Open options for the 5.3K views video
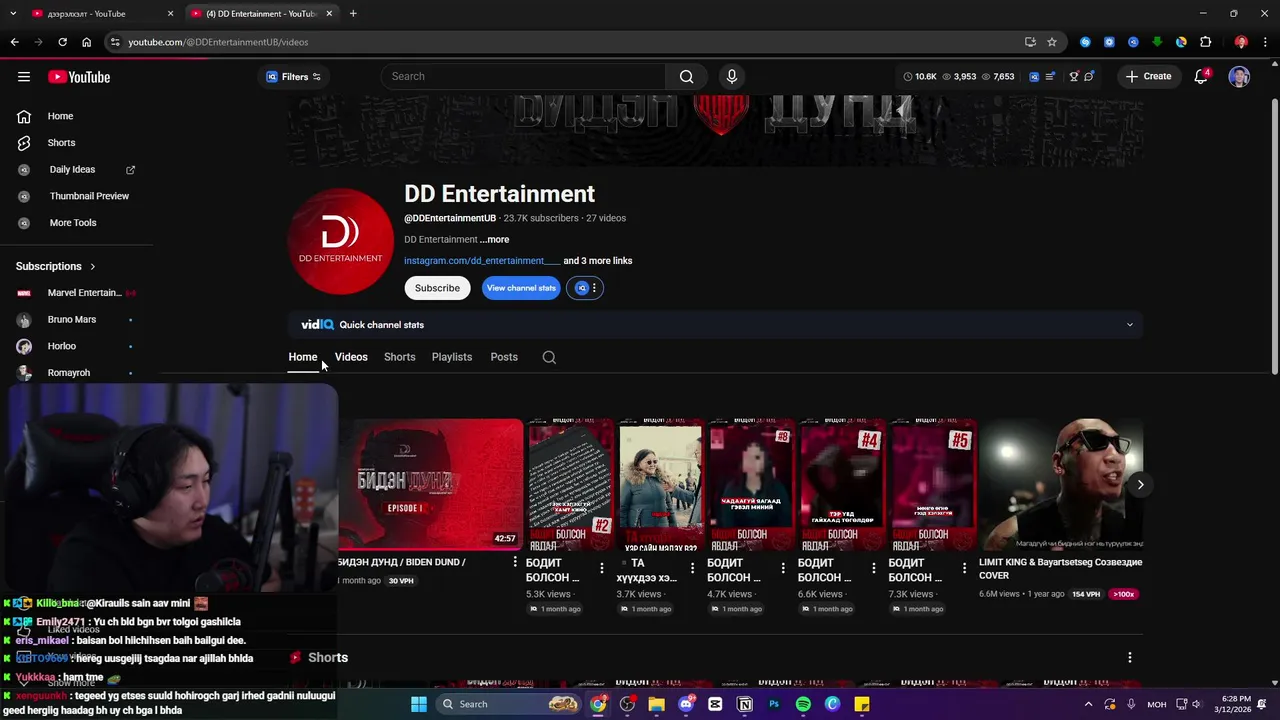1280x720 pixels. point(601,568)
